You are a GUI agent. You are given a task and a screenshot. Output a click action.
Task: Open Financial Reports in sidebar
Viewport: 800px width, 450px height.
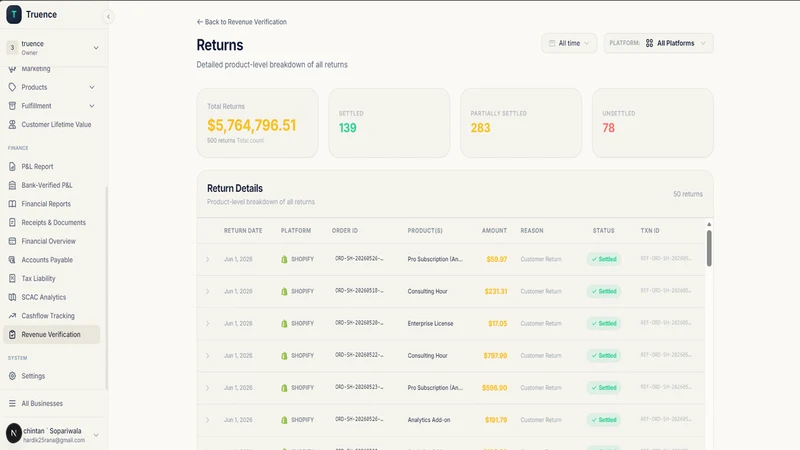(52, 204)
